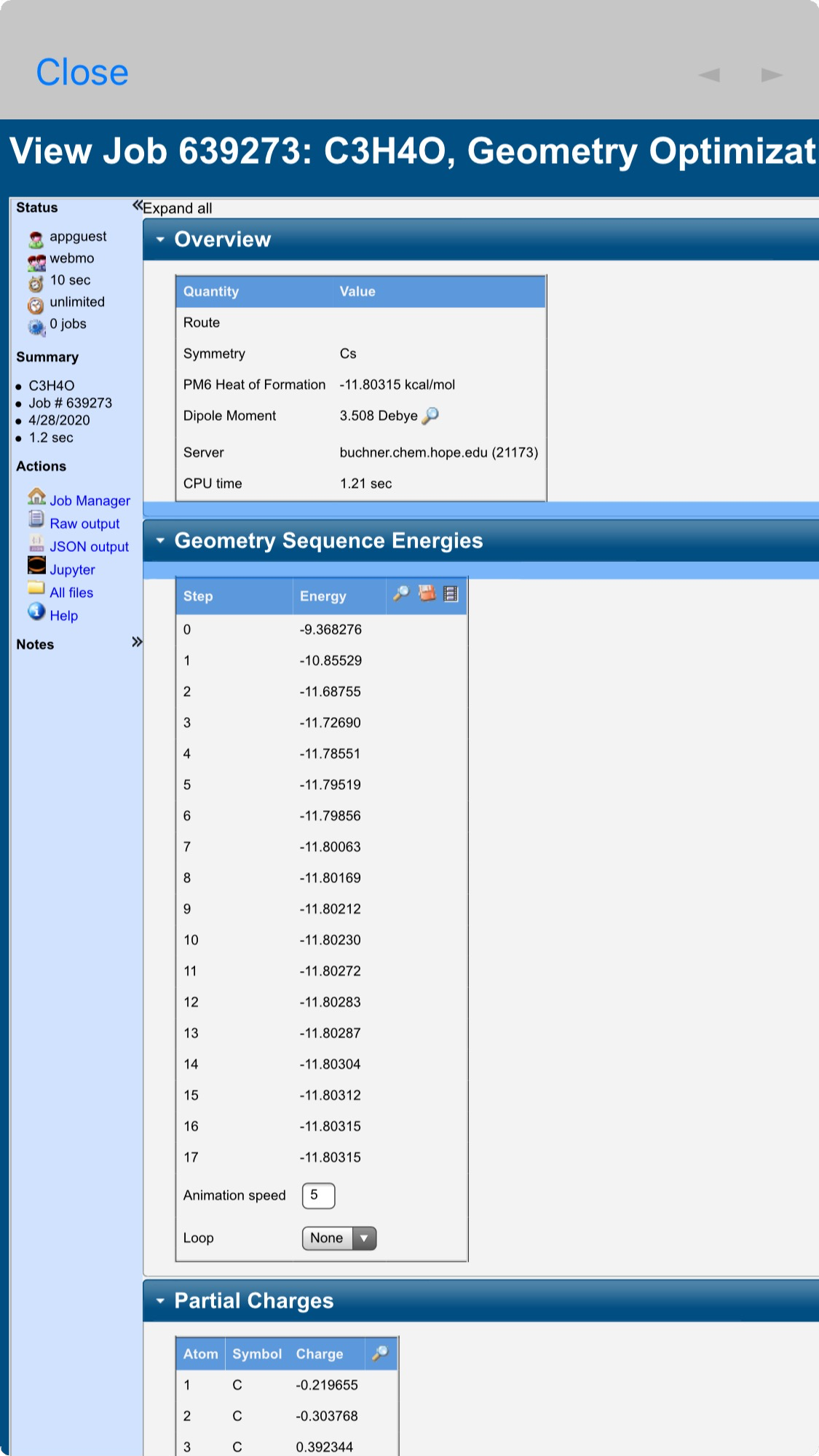
Task: Click the Raw output document icon
Action: tap(36, 519)
